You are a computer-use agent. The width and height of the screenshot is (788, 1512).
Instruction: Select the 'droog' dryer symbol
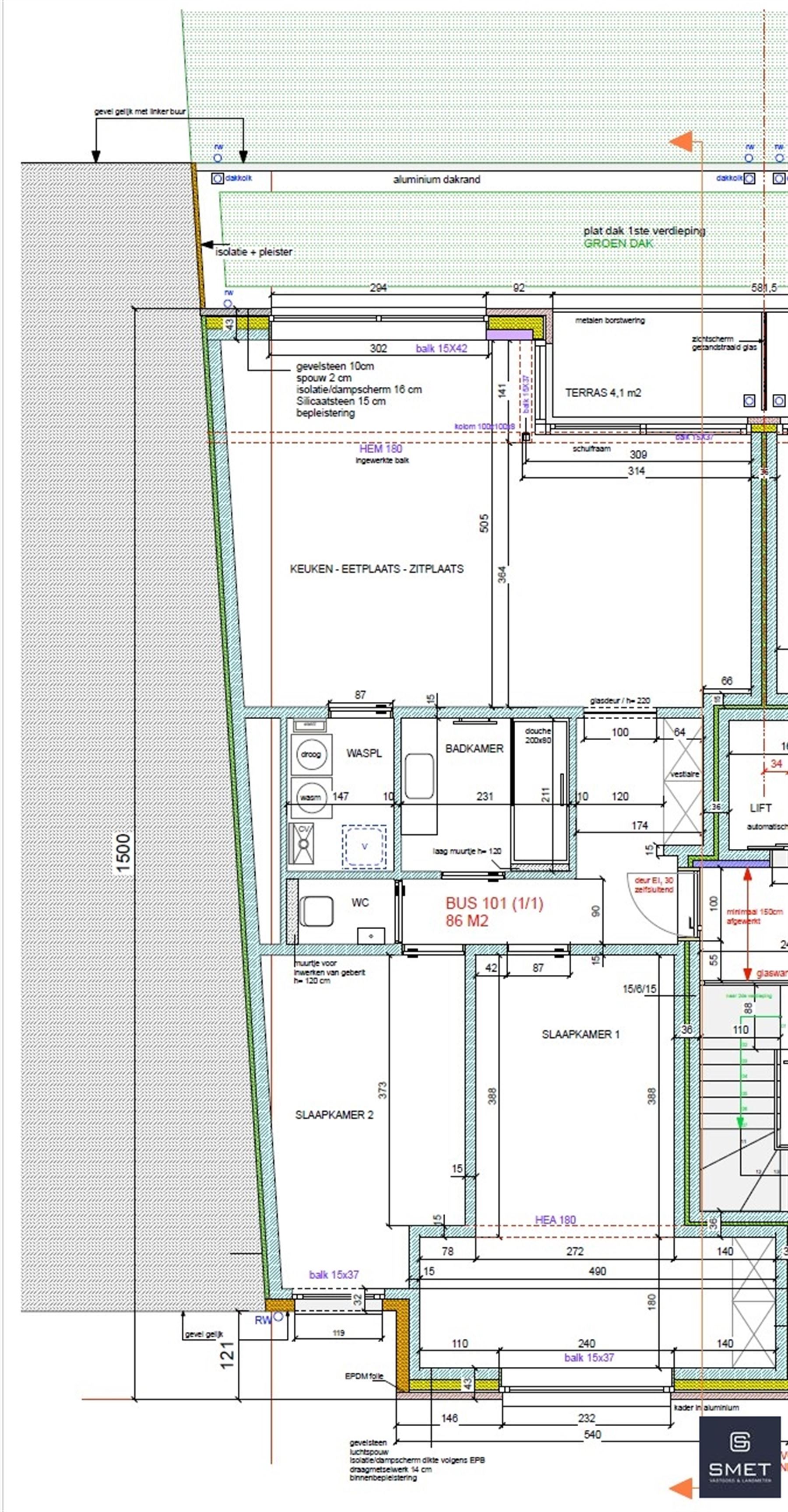coord(311,754)
